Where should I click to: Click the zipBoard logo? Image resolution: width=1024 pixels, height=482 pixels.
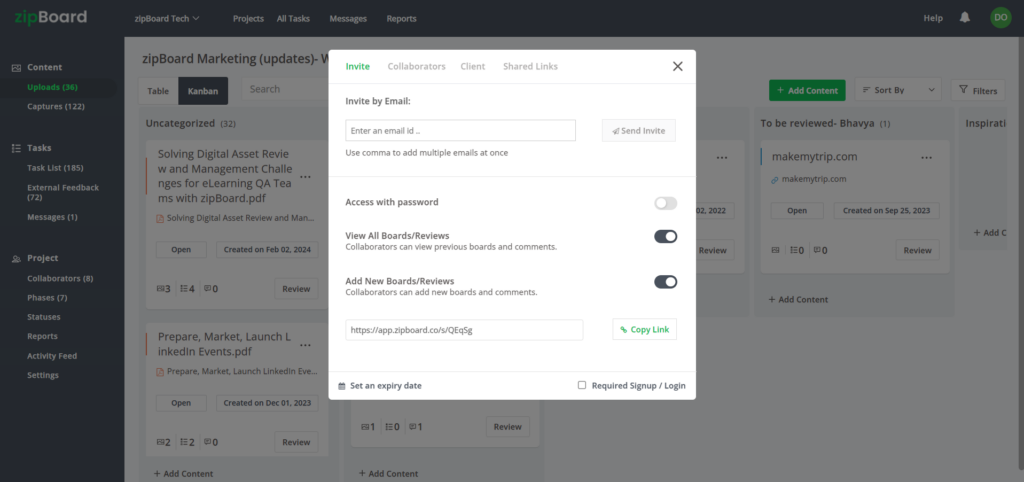tap(50, 18)
